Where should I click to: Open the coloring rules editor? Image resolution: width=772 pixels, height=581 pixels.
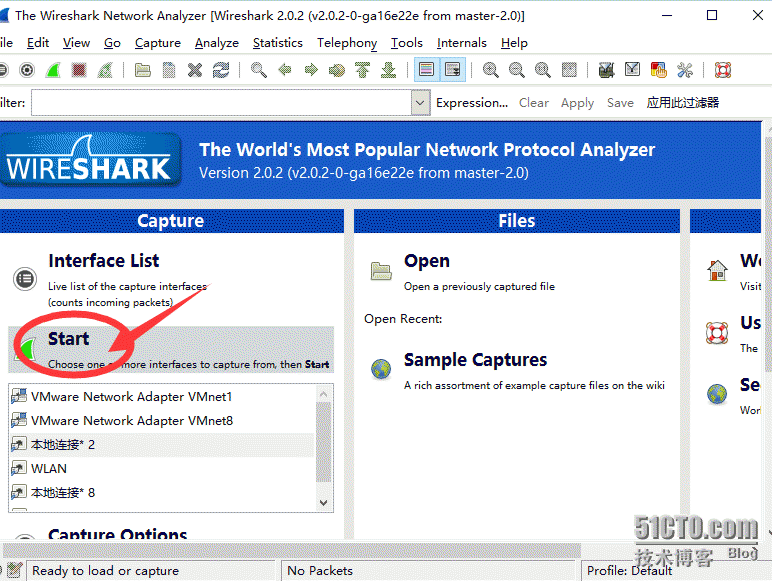(x=658, y=70)
